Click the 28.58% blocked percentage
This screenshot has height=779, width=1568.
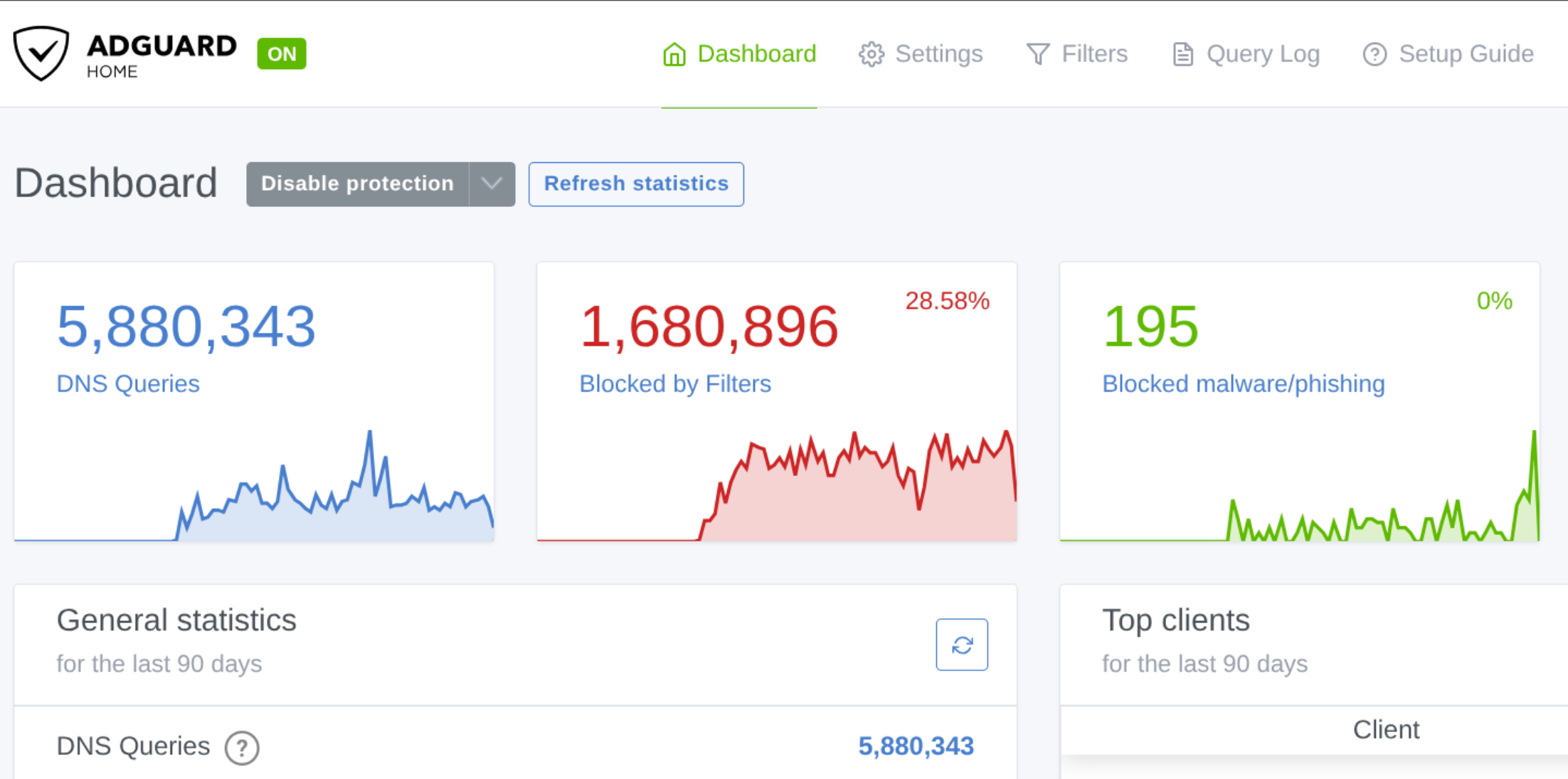pyautogui.click(x=947, y=301)
